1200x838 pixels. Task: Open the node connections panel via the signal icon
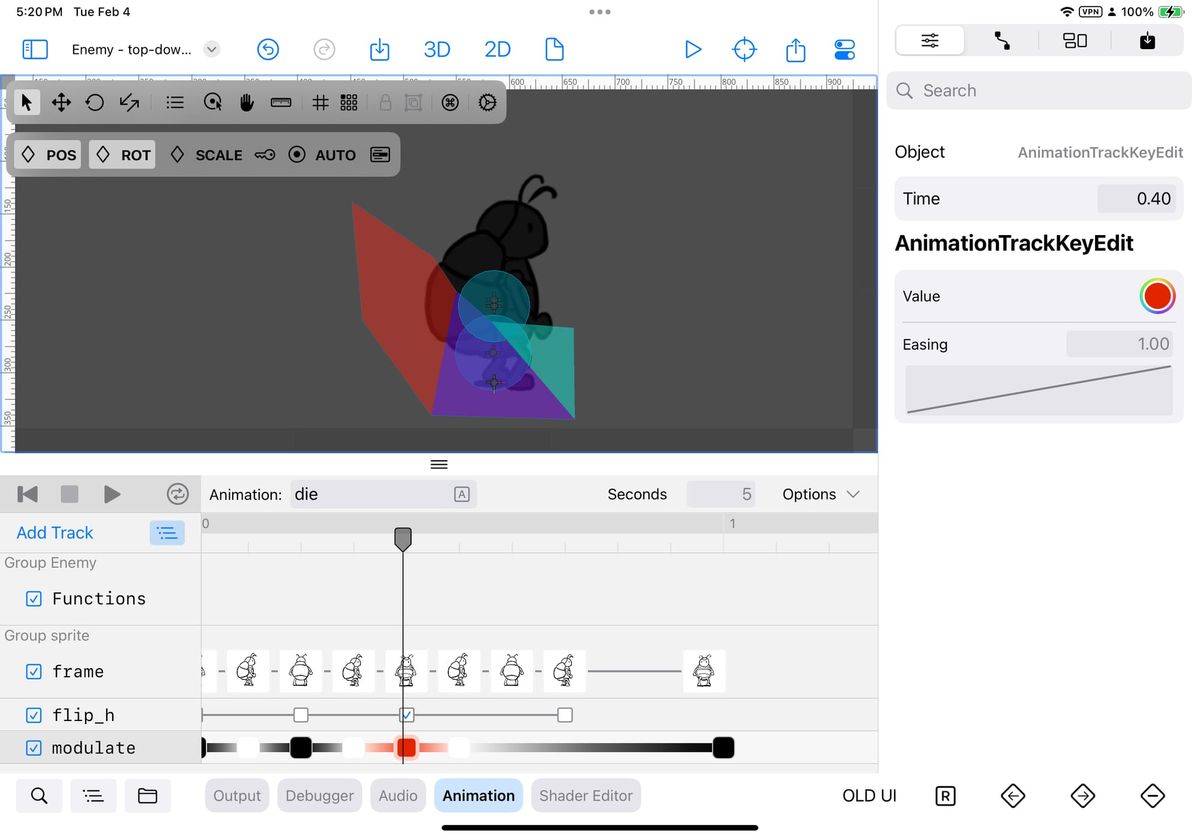coord(1004,41)
